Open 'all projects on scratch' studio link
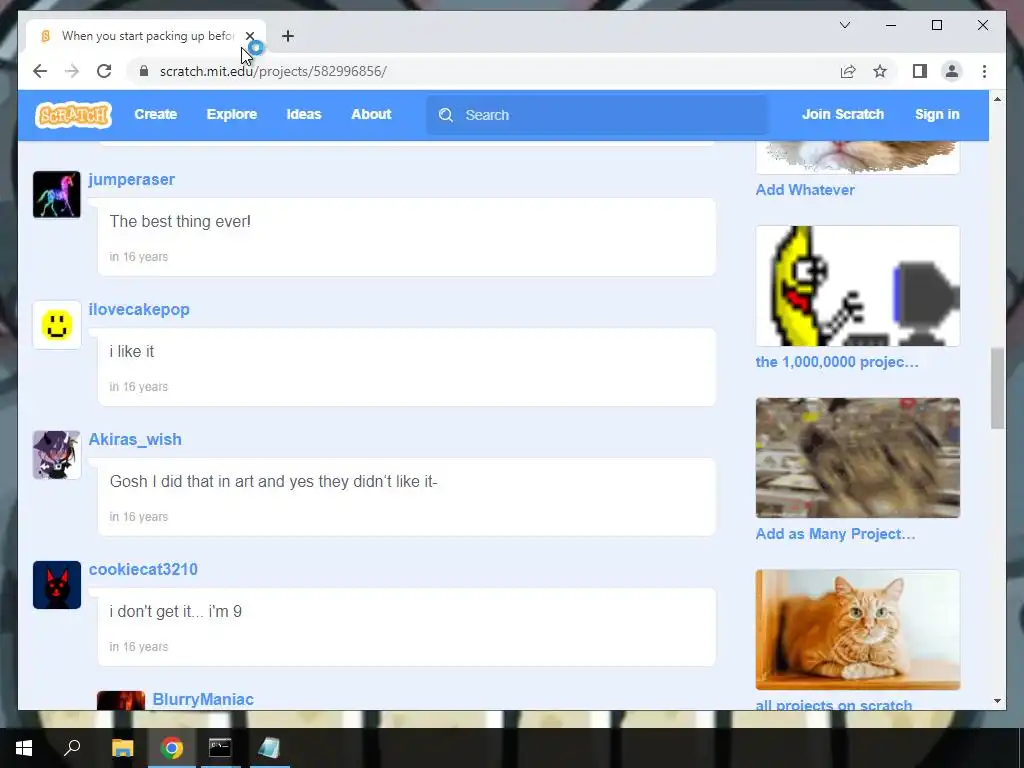The width and height of the screenshot is (1024, 768). [x=833, y=705]
